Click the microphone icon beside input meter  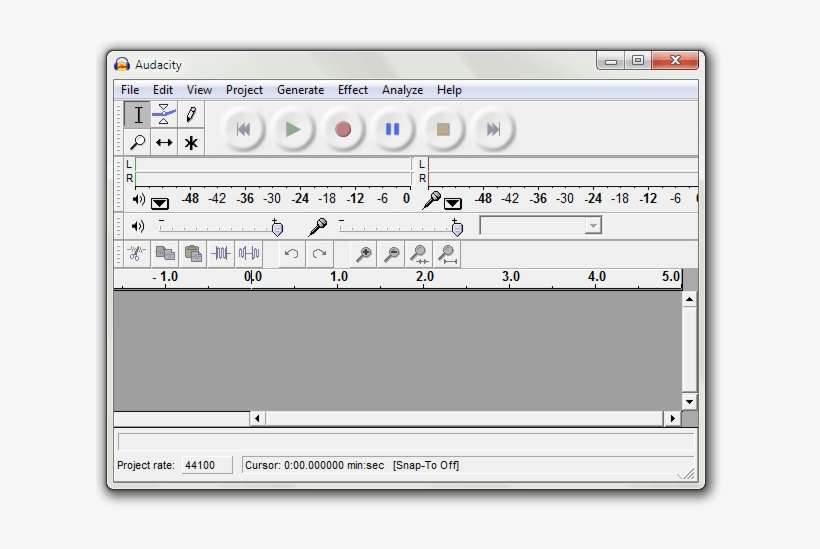click(431, 200)
